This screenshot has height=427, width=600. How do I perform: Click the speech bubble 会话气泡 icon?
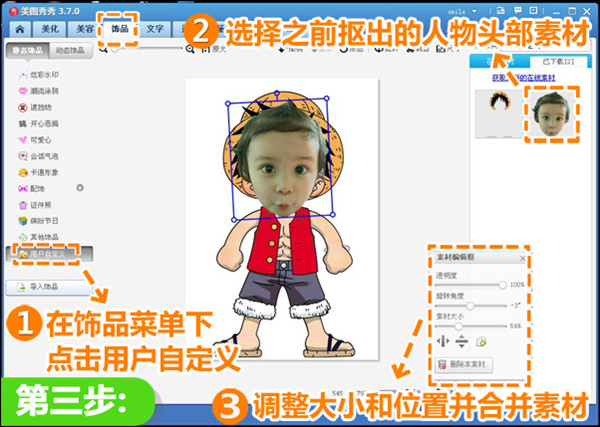tap(23, 156)
